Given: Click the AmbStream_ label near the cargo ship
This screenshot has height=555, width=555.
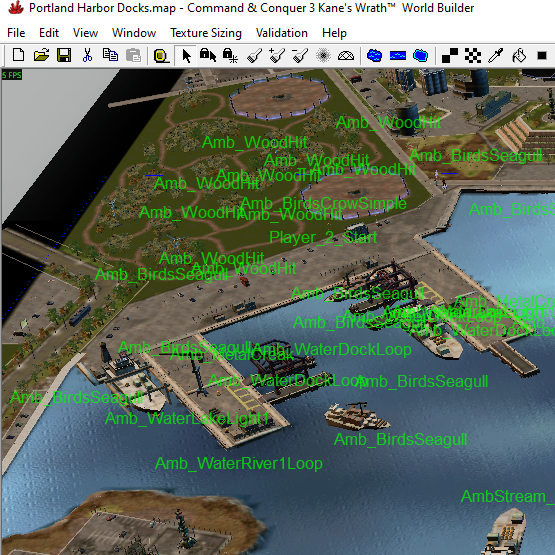Looking at the screenshot, I should [508, 496].
